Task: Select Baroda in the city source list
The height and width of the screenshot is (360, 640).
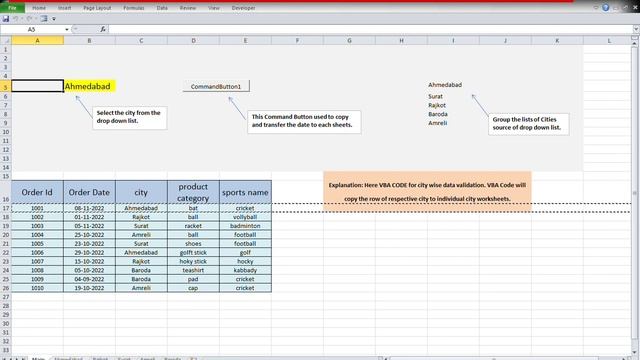Action: (x=438, y=114)
